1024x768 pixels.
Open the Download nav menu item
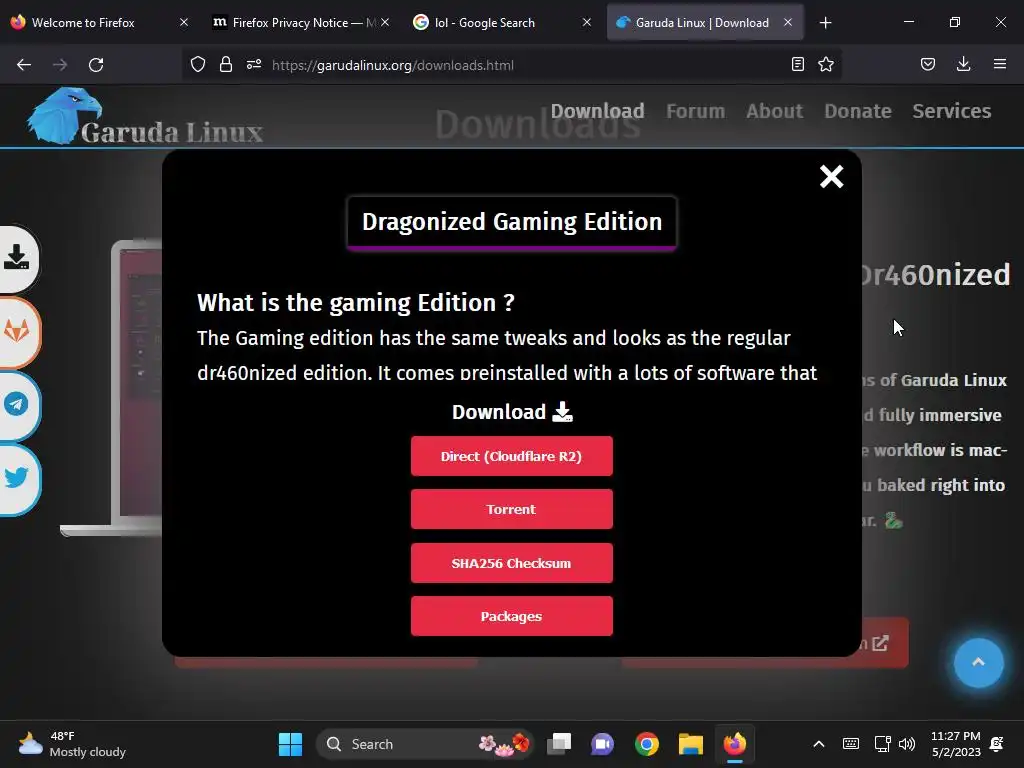coord(598,111)
